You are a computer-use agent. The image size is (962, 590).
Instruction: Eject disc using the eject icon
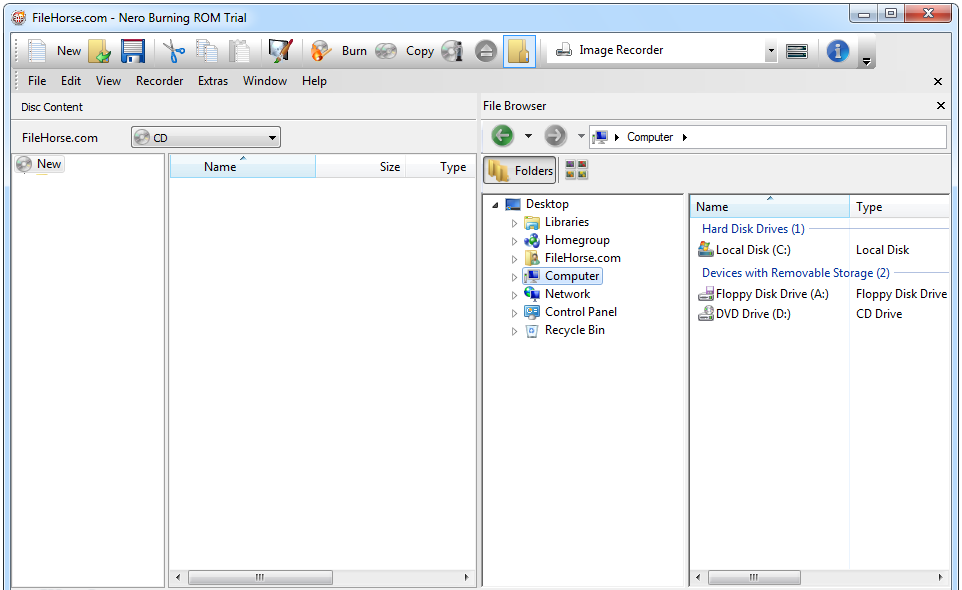click(486, 51)
